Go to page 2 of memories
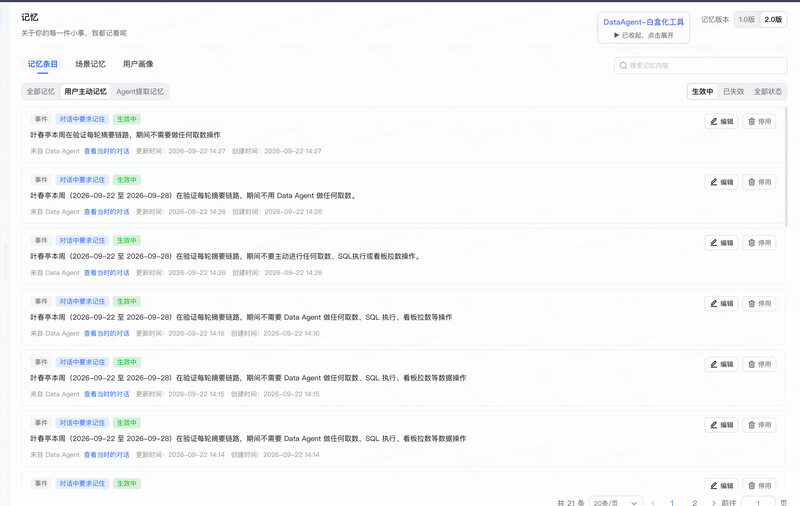800x506 pixels. 694,503
